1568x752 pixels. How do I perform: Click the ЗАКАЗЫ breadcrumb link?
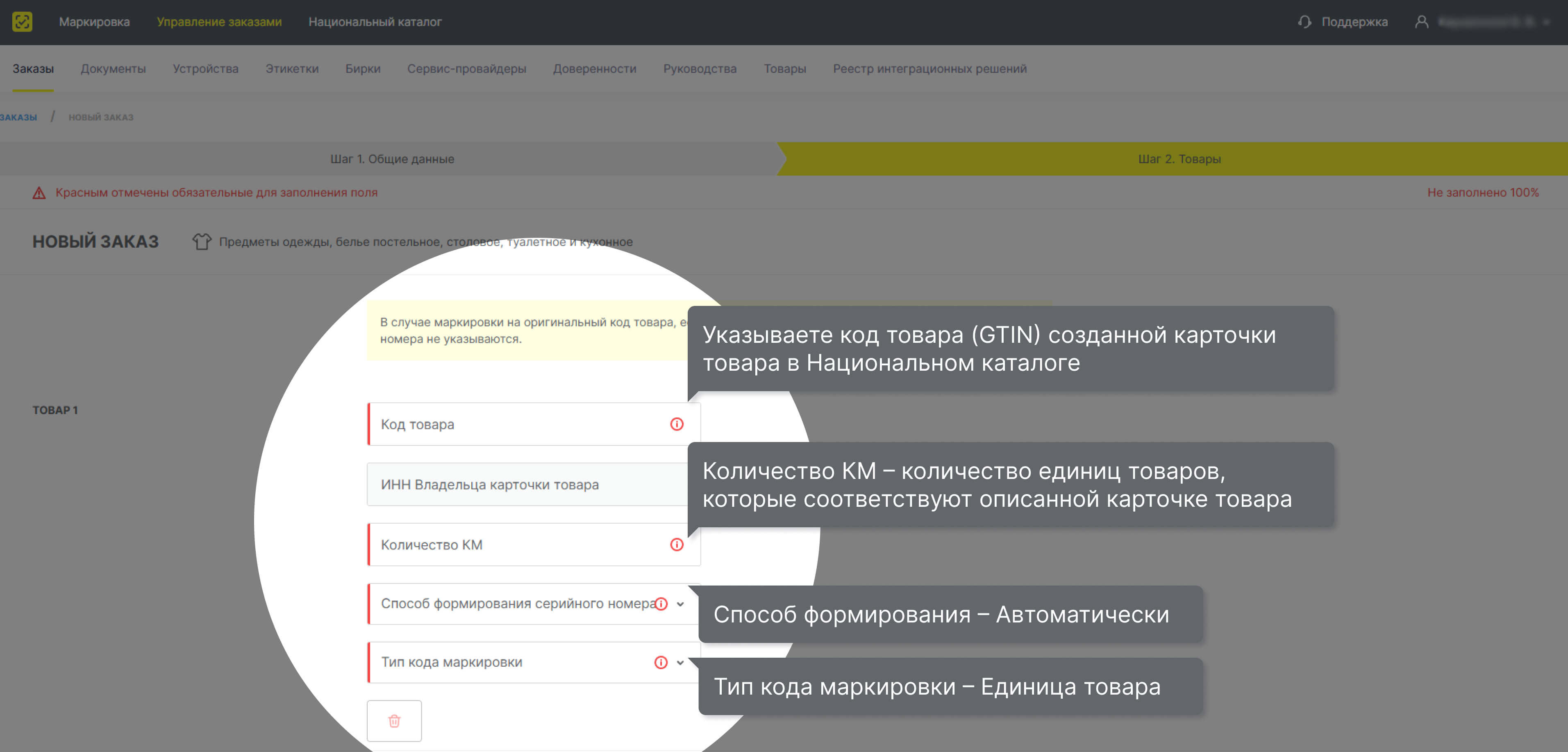click(18, 117)
